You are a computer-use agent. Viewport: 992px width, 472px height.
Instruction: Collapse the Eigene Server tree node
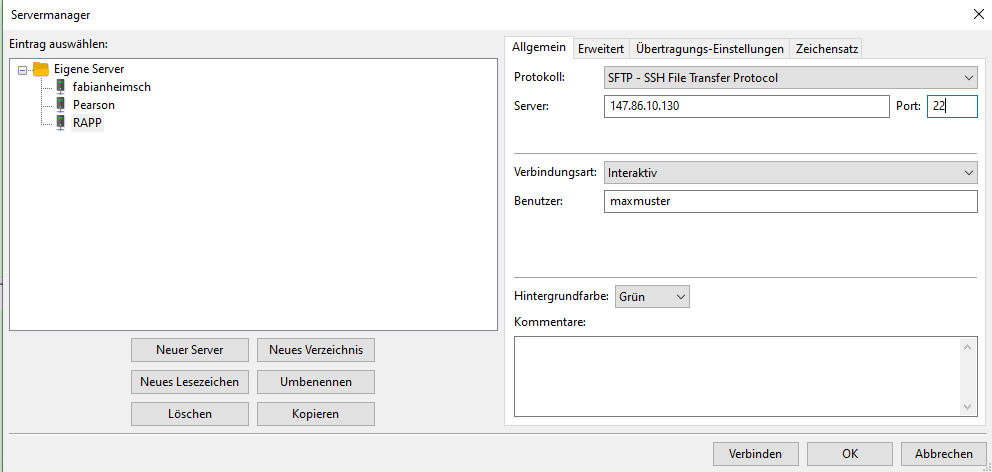(x=23, y=69)
